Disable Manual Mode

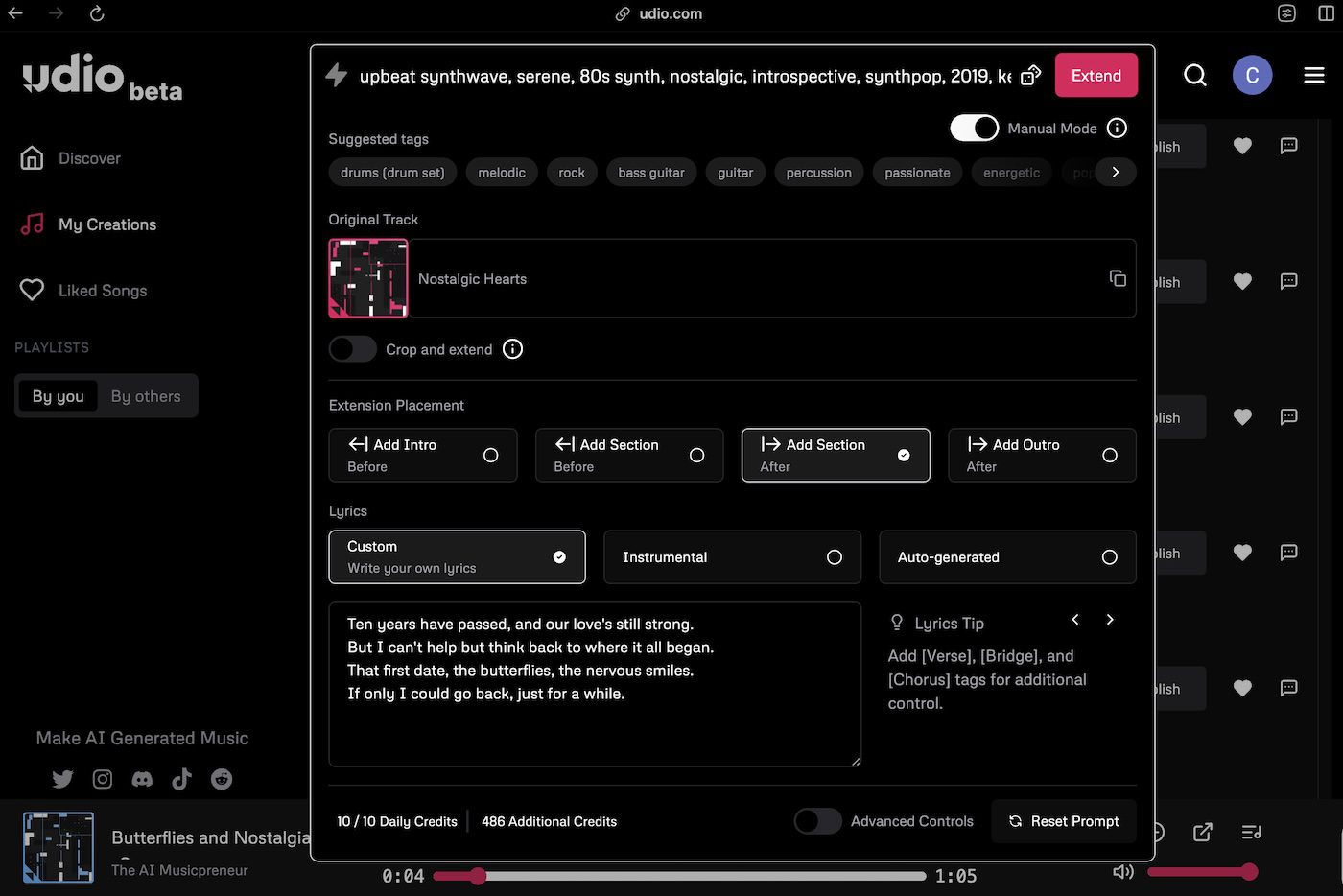[x=974, y=127]
